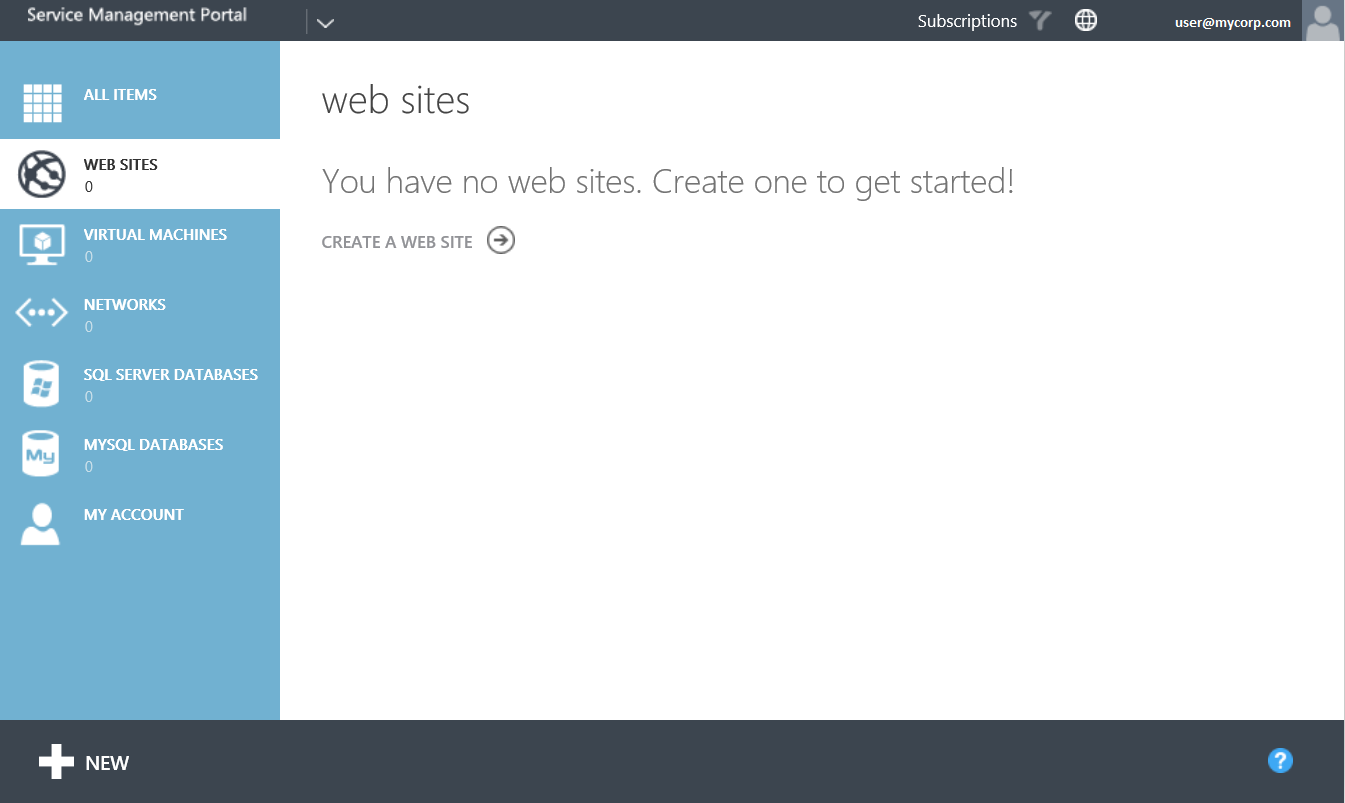Click the plus icon beside NEW

click(x=56, y=762)
